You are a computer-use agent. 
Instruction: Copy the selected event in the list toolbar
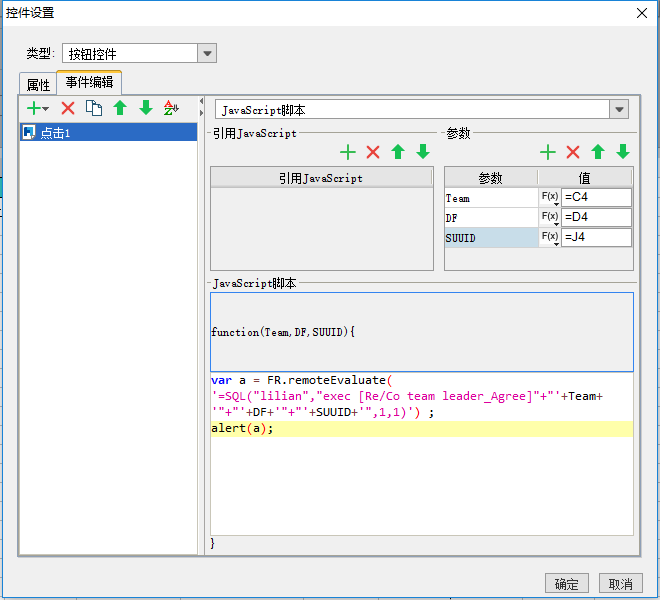94,108
